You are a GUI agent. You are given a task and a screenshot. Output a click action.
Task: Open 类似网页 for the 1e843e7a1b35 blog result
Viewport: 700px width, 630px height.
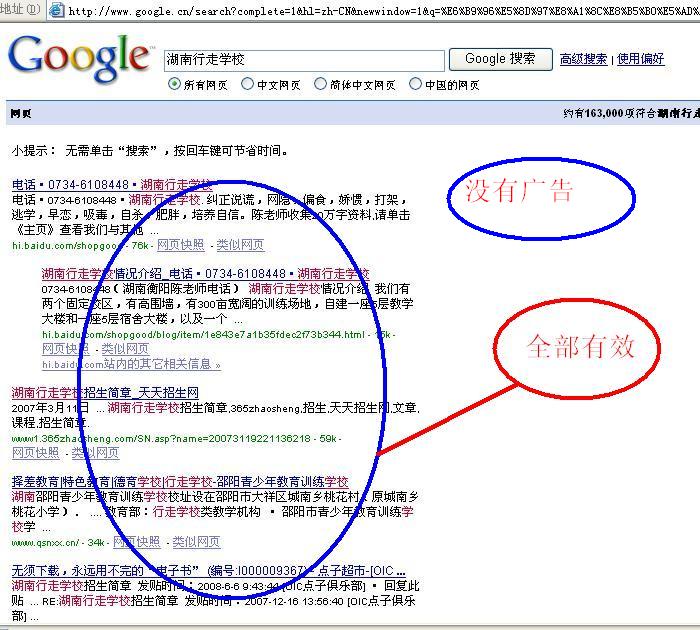[125, 349]
